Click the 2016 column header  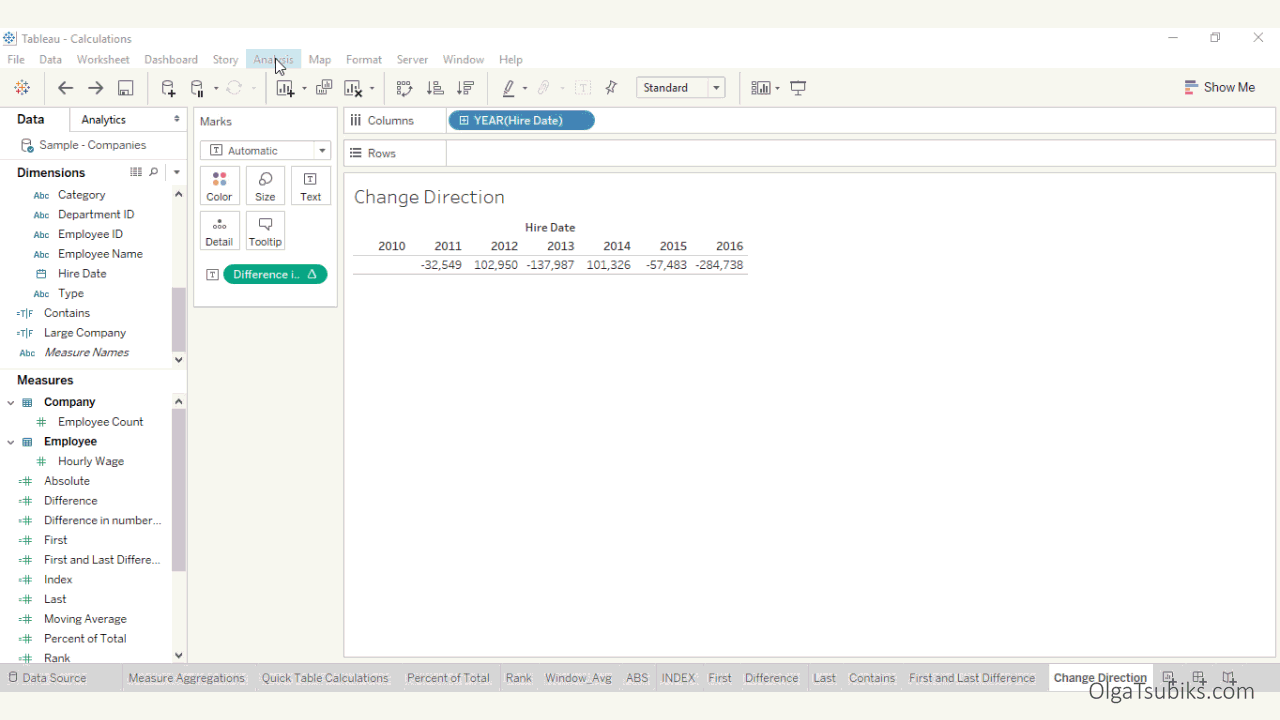point(729,246)
